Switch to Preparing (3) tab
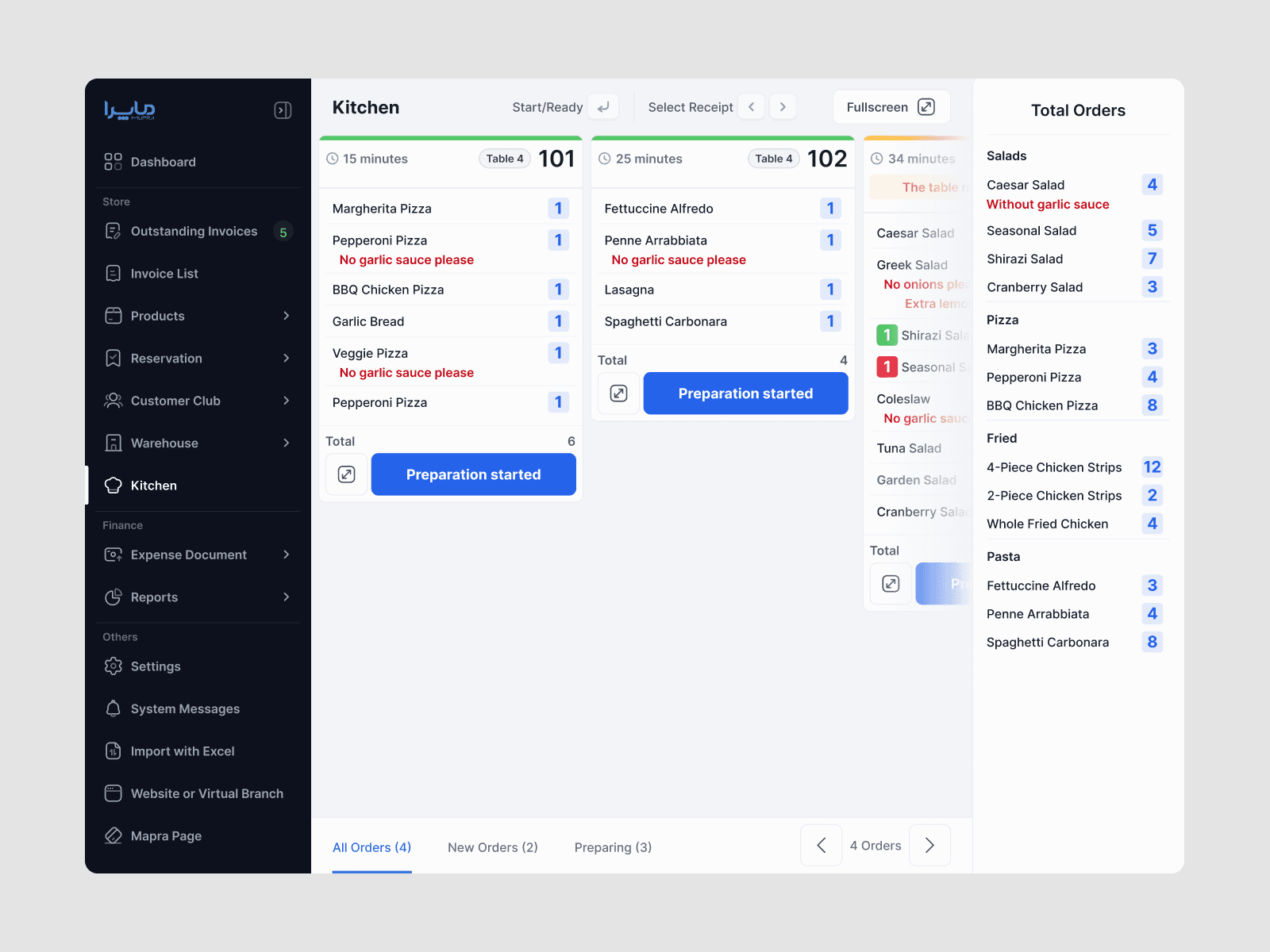Screen dimensions: 1270x952 [613, 847]
